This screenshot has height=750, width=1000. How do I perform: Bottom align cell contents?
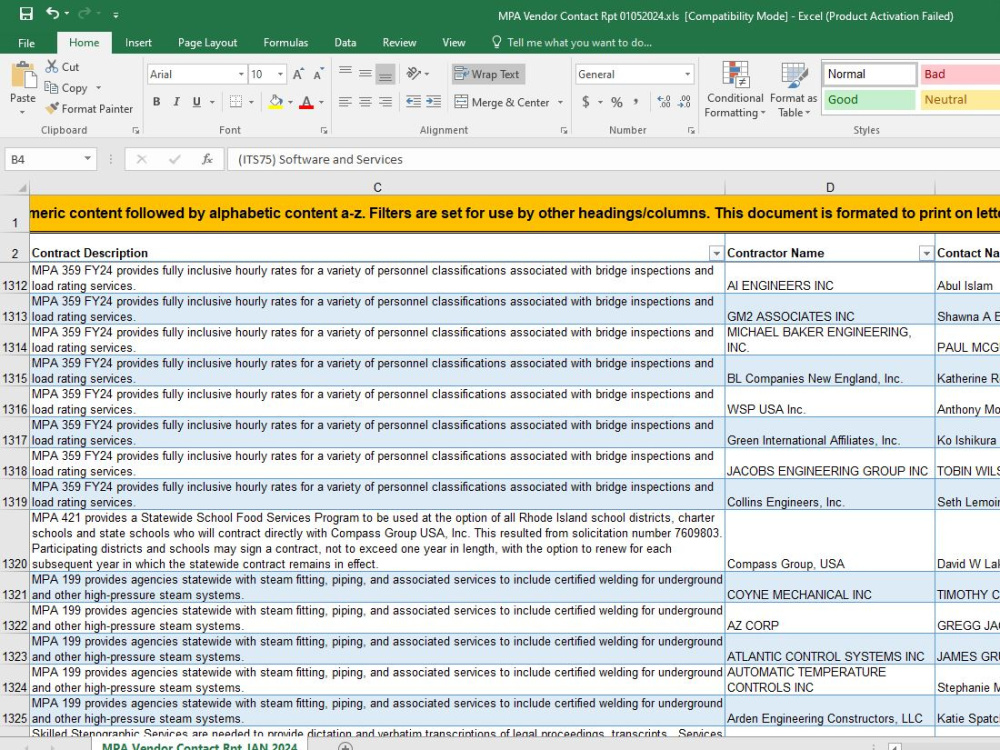(x=385, y=74)
